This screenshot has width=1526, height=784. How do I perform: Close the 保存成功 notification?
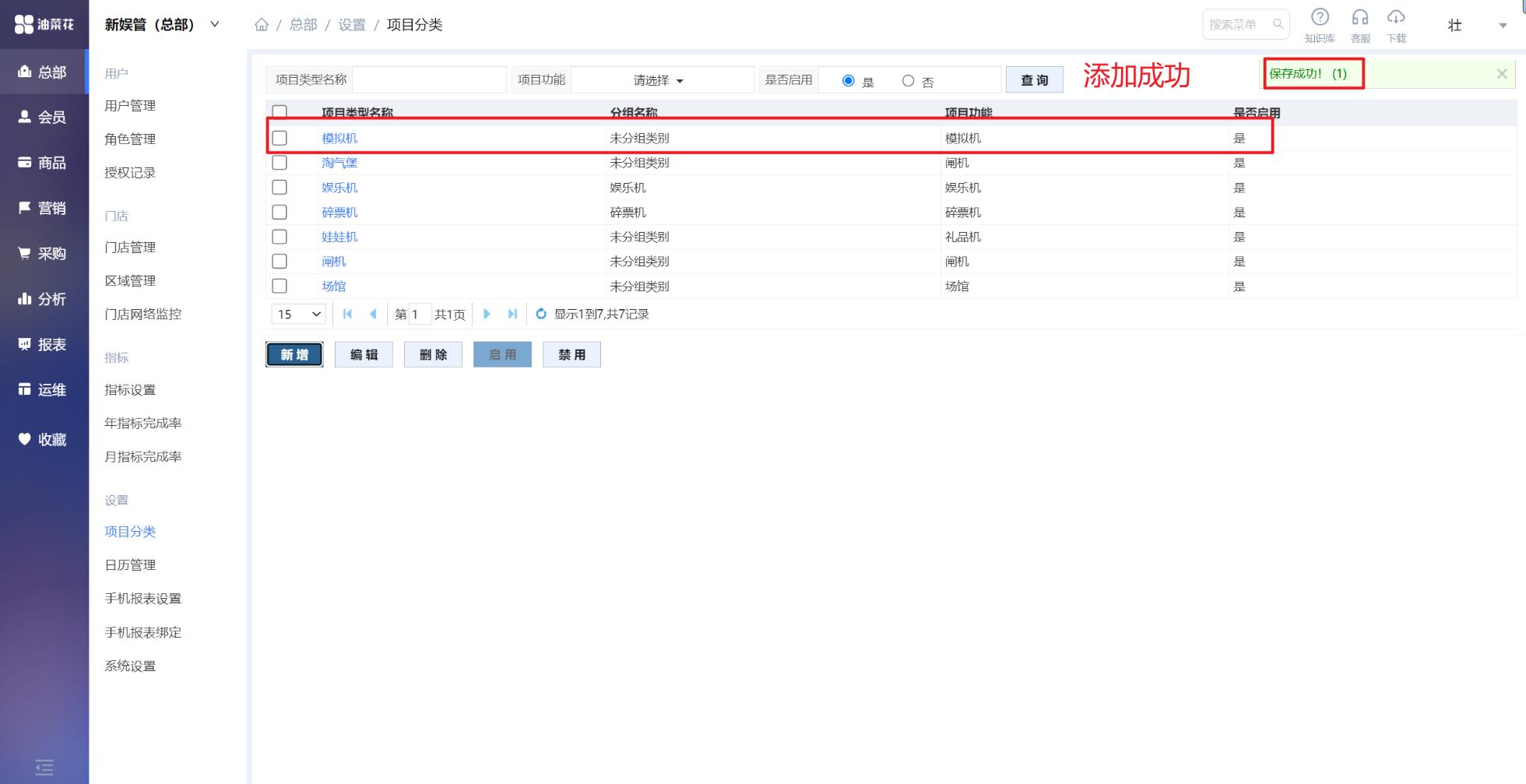(1502, 74)
